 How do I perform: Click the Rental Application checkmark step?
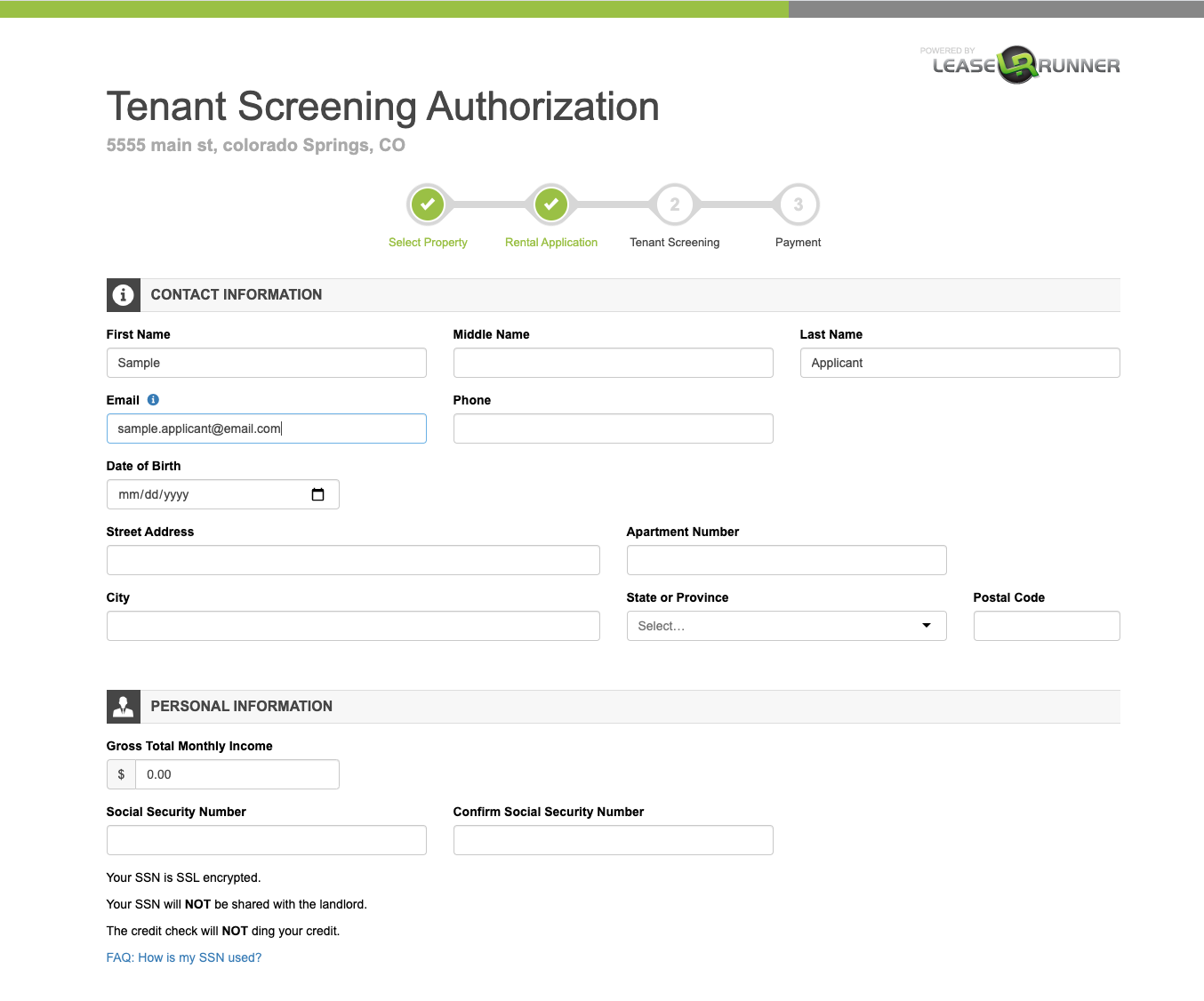click(551, 204)
